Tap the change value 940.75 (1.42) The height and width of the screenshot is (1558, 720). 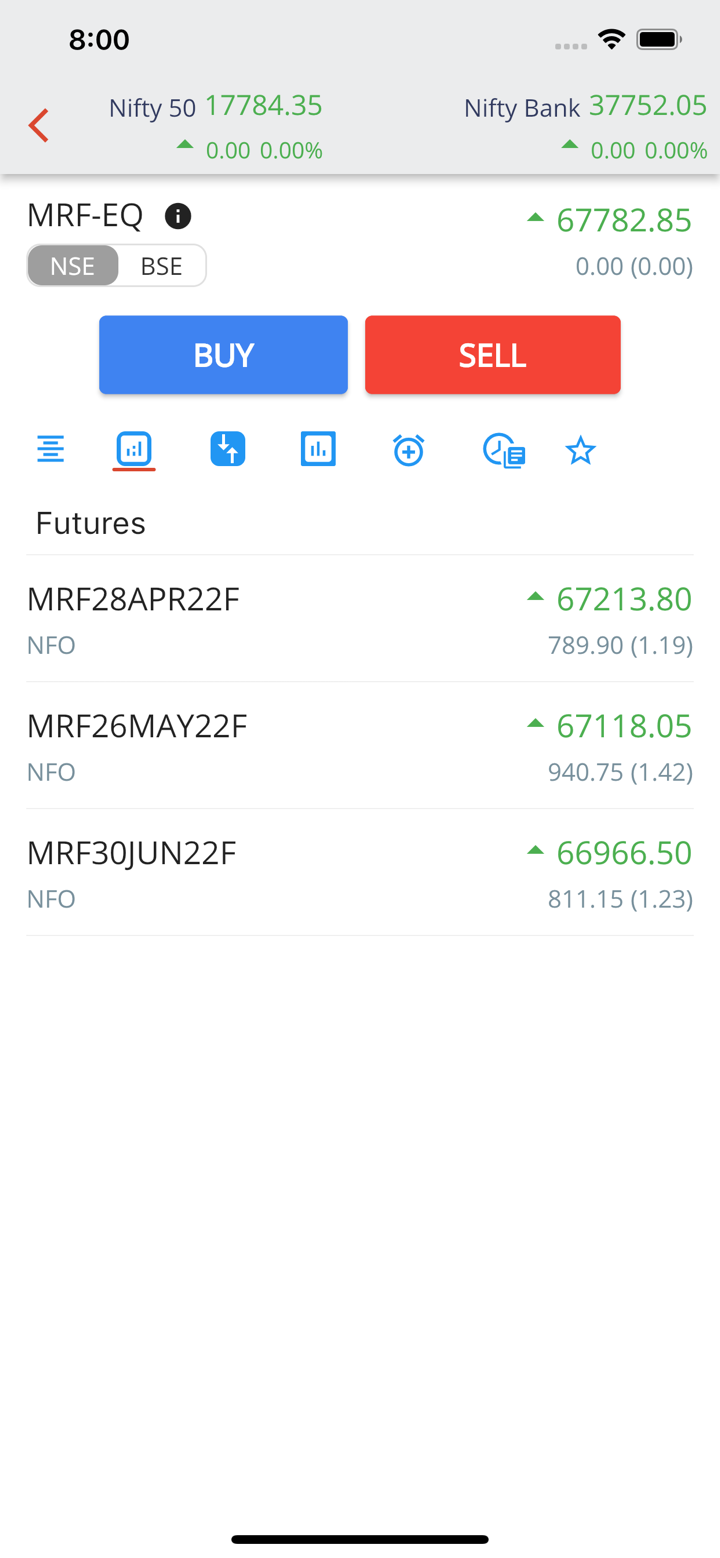click(x=620, y=772)
